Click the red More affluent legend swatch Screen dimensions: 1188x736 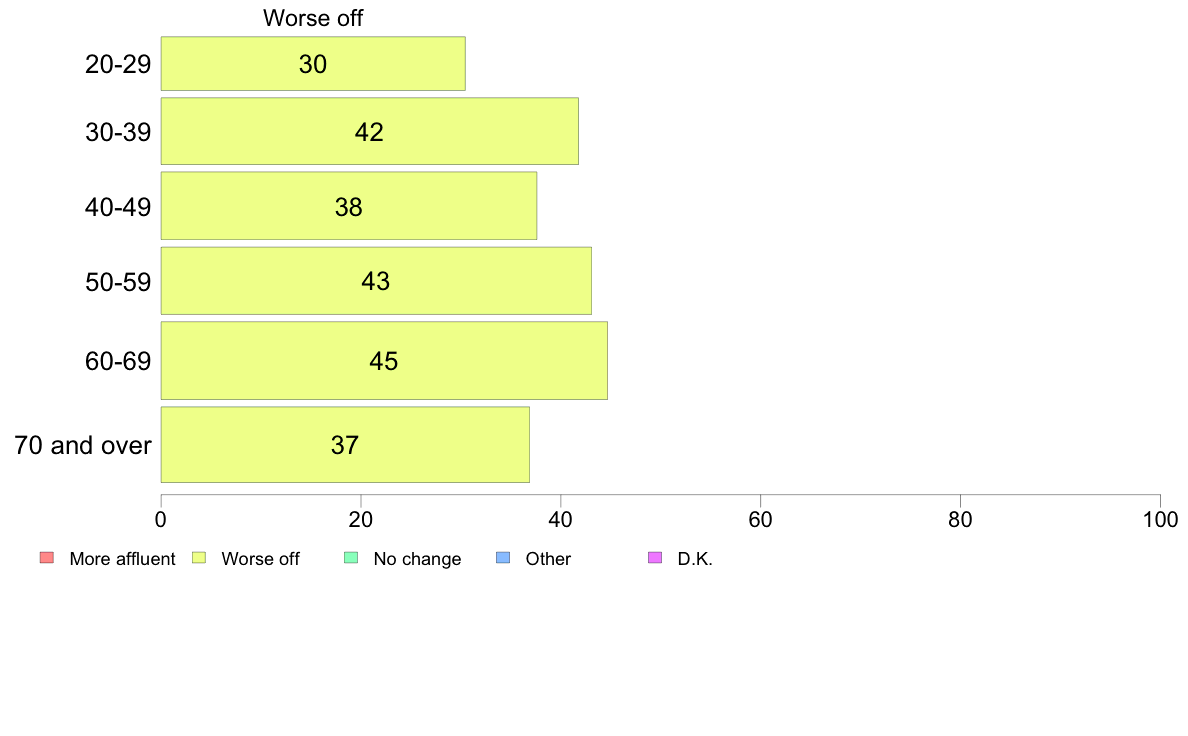tap(47, 558)
